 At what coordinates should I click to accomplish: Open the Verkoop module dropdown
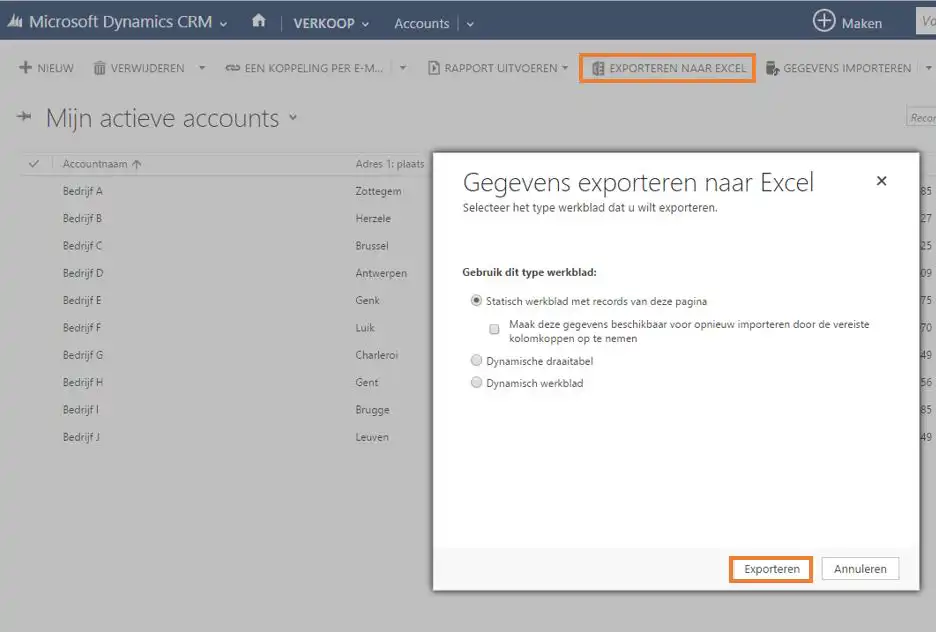point(331,23)
